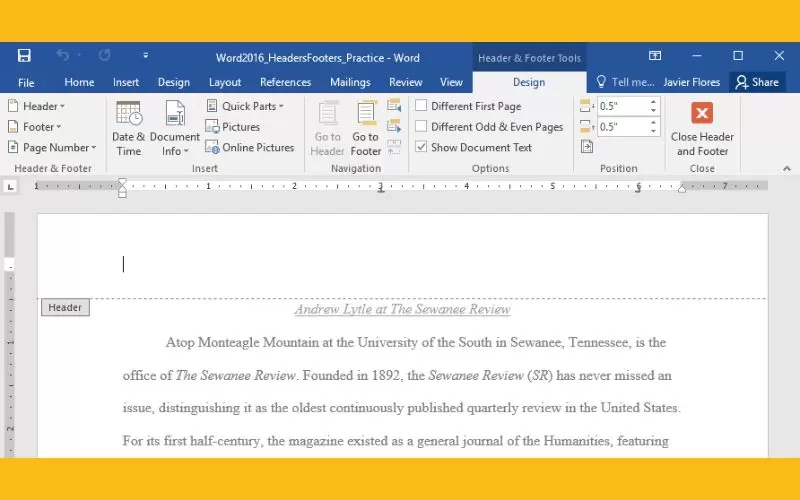Image resolution: width=800 pixels, height=500 pixels.
Task: Click the Javier Flores account name
Action: pyautogui.click(x=691, y=82)
